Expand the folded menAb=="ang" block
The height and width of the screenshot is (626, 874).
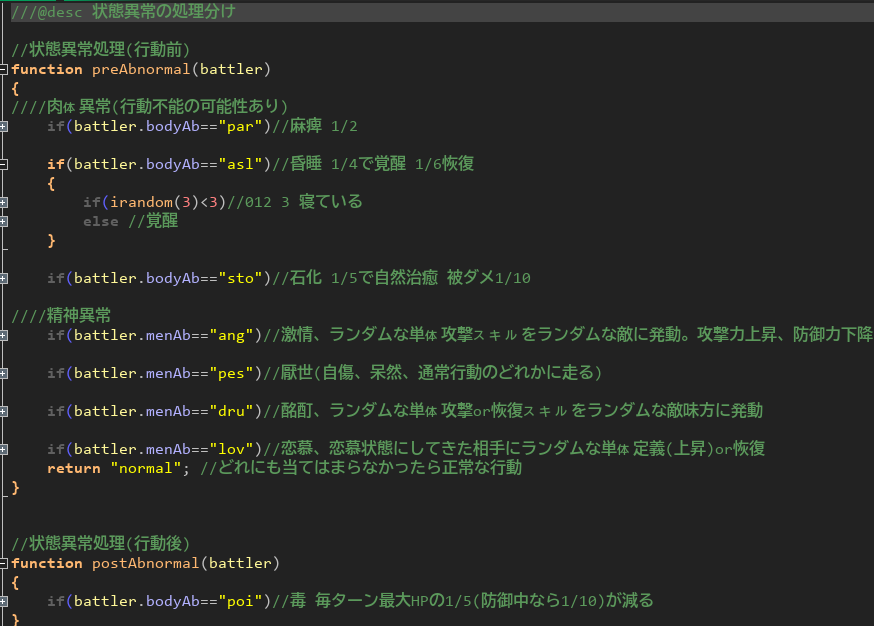(x=4, y=335)
